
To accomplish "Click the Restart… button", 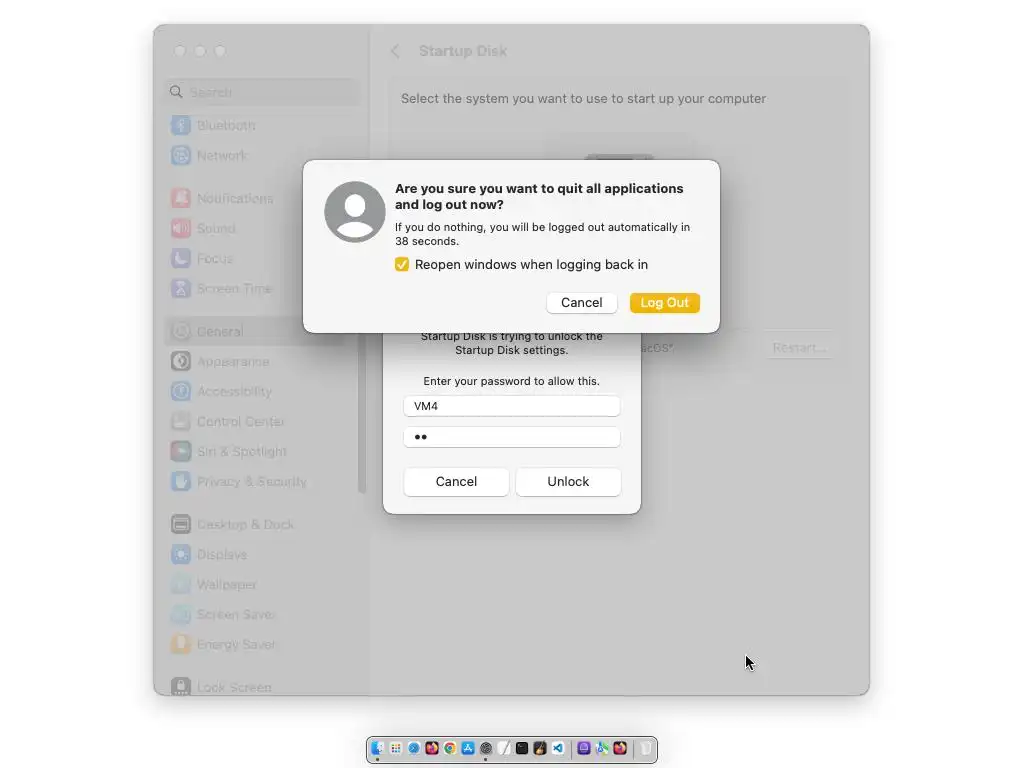I will pyautogui.click(x=799, y=347).
